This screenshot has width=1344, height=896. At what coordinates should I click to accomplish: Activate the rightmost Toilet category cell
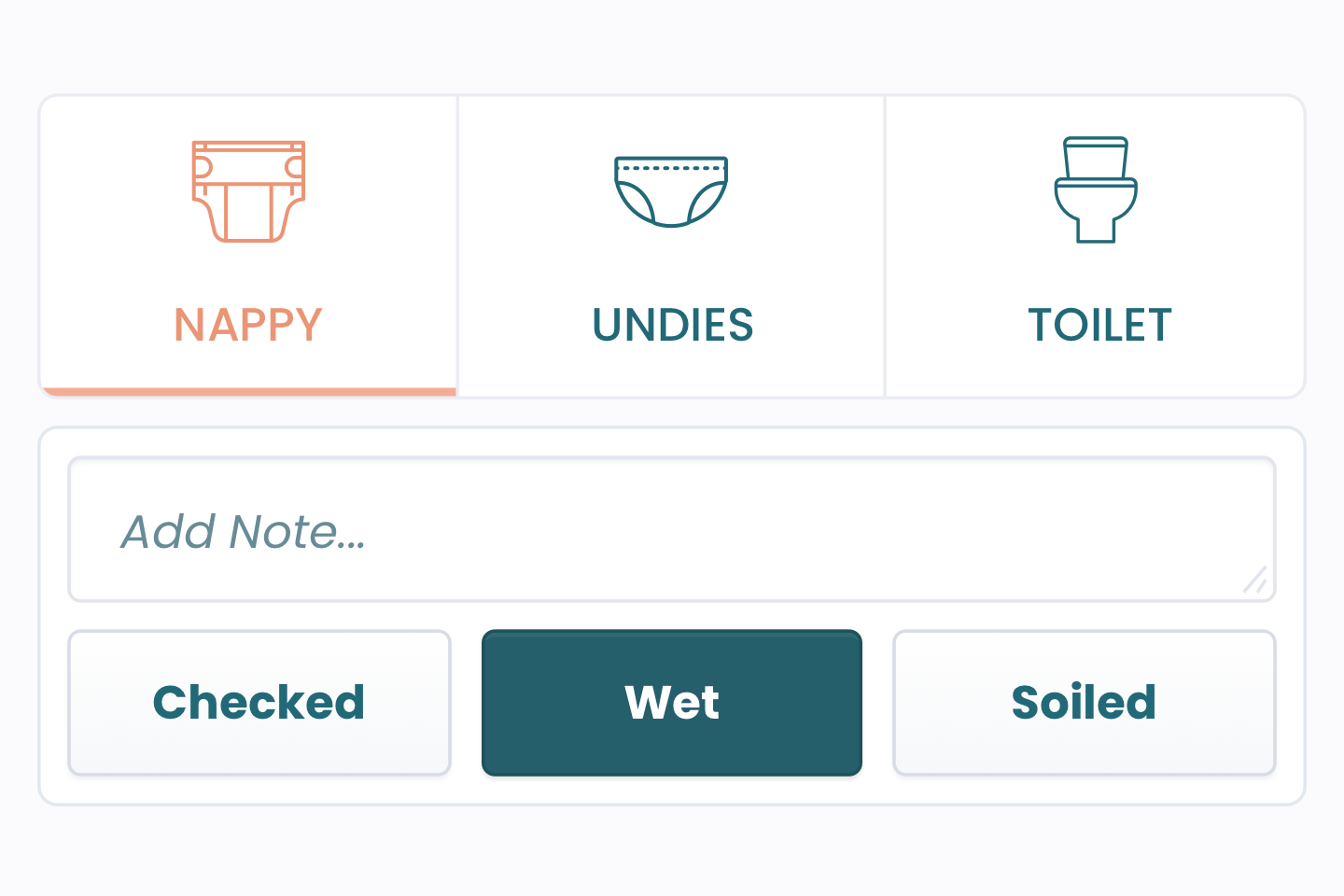1095,246
